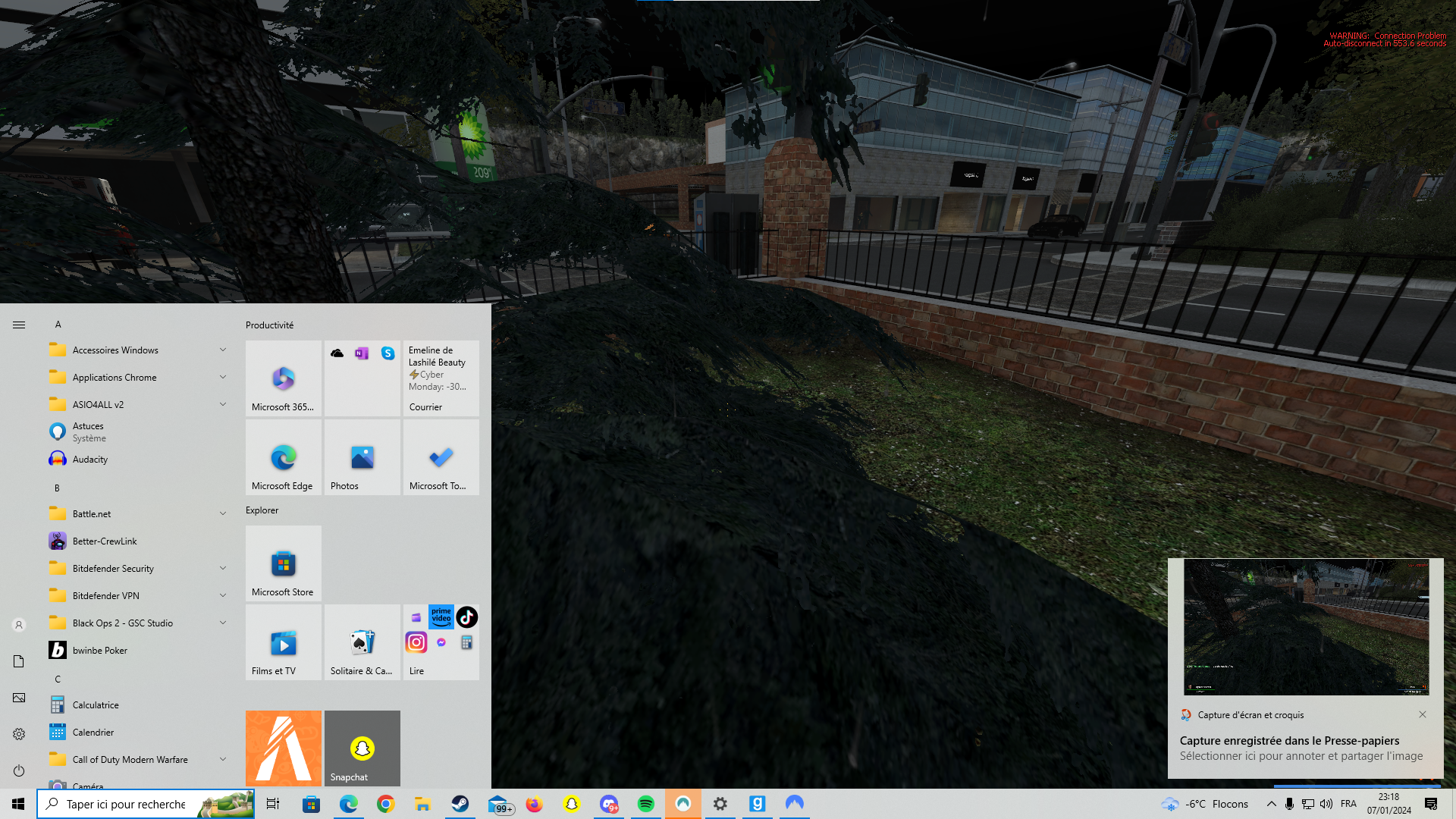Open Firefox from the taskbar
The width and height of the screenshot is (1456, 819).
[x=535, y=804]
